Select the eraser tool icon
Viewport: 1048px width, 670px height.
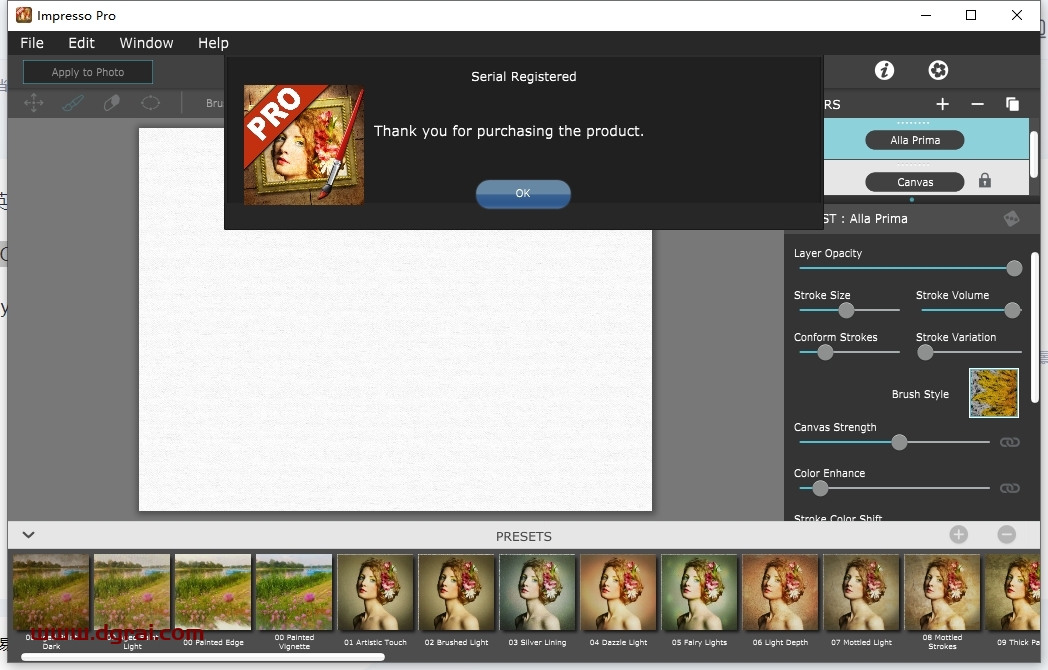tap(112, 103)
